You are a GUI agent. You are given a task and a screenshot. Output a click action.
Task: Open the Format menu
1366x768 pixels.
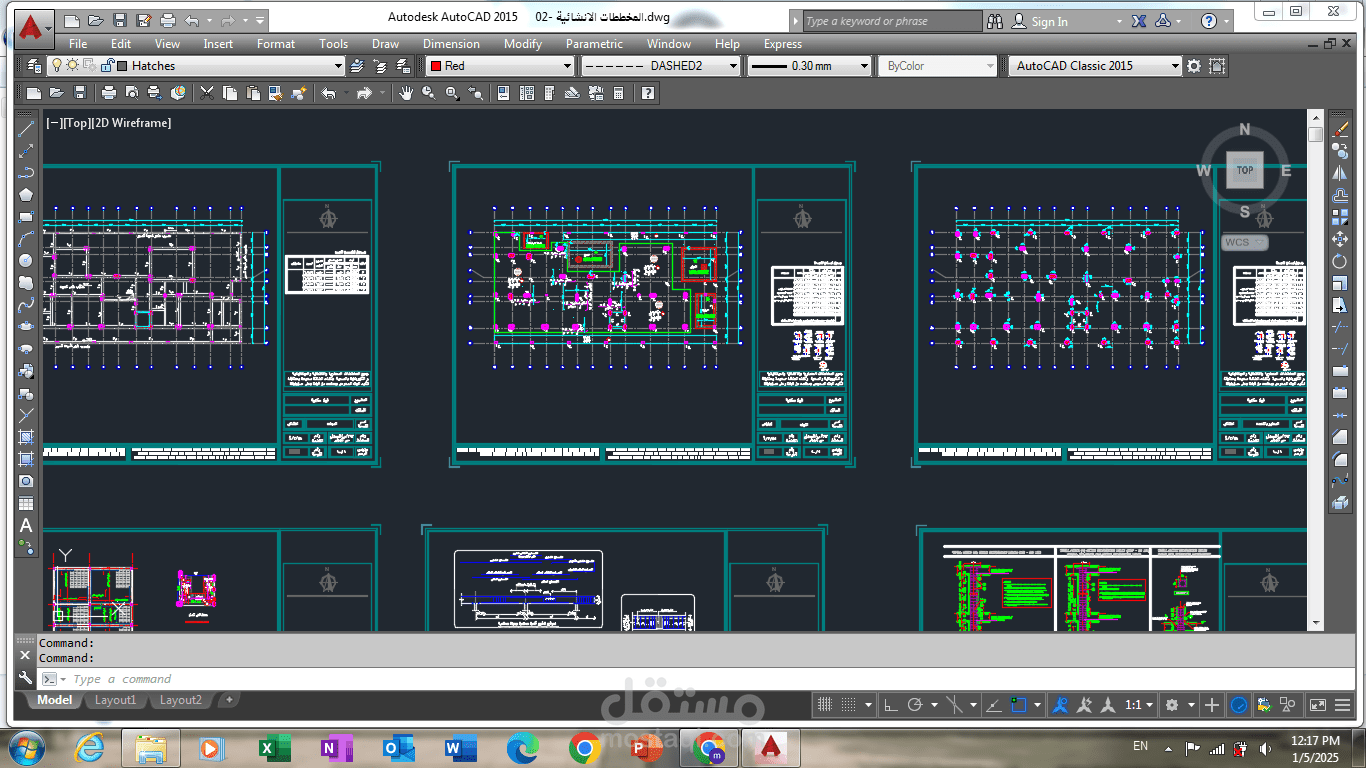point(276,44)
